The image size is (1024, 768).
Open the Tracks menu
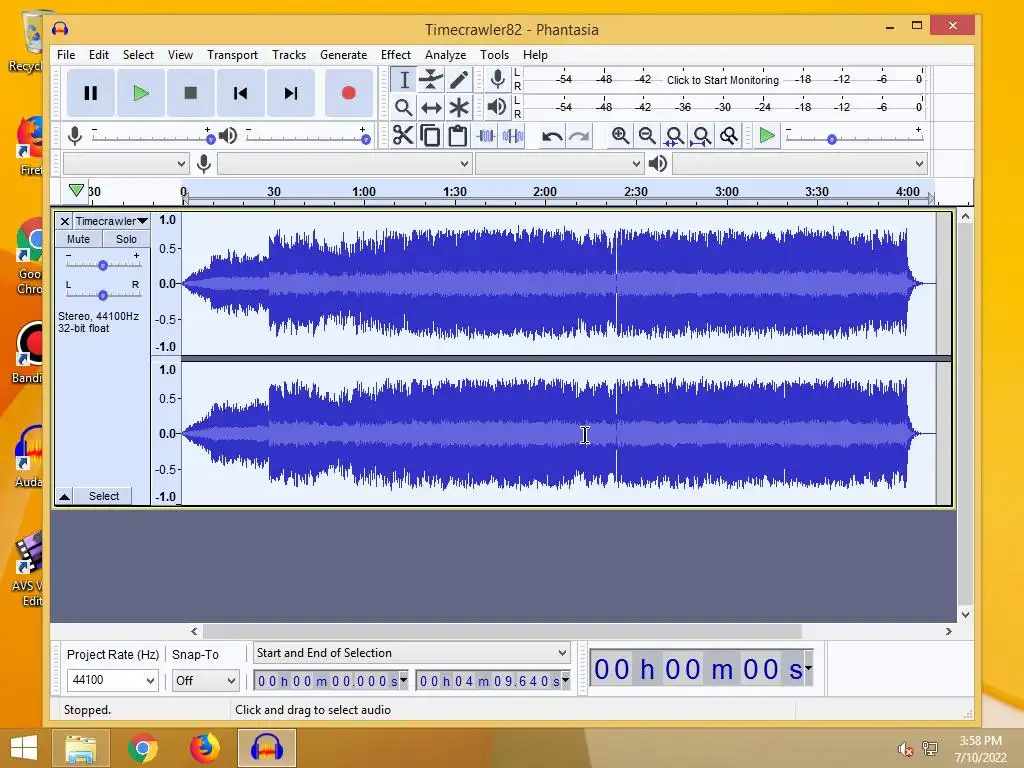click(289, 55)
